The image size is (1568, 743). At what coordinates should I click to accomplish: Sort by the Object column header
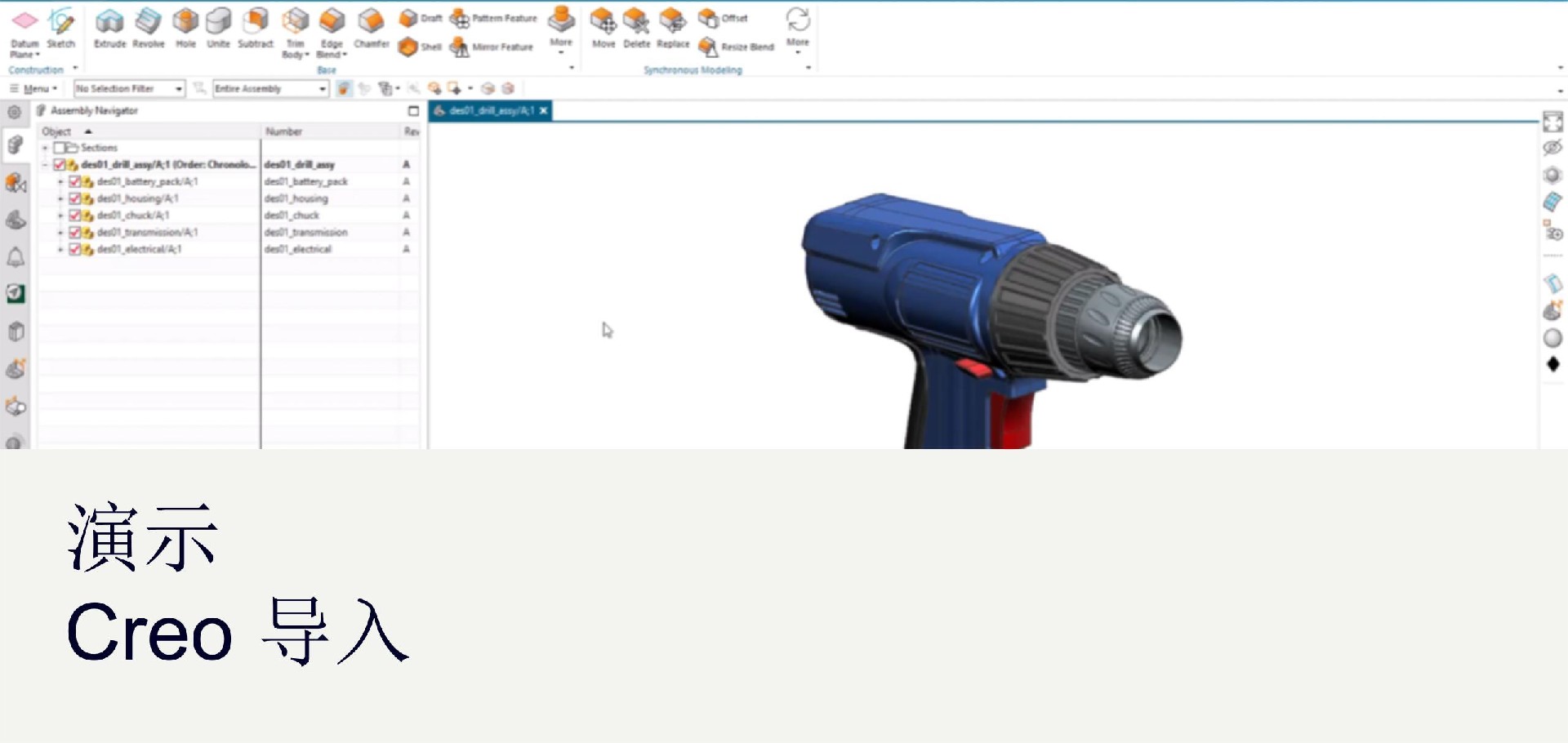point(57,131)
